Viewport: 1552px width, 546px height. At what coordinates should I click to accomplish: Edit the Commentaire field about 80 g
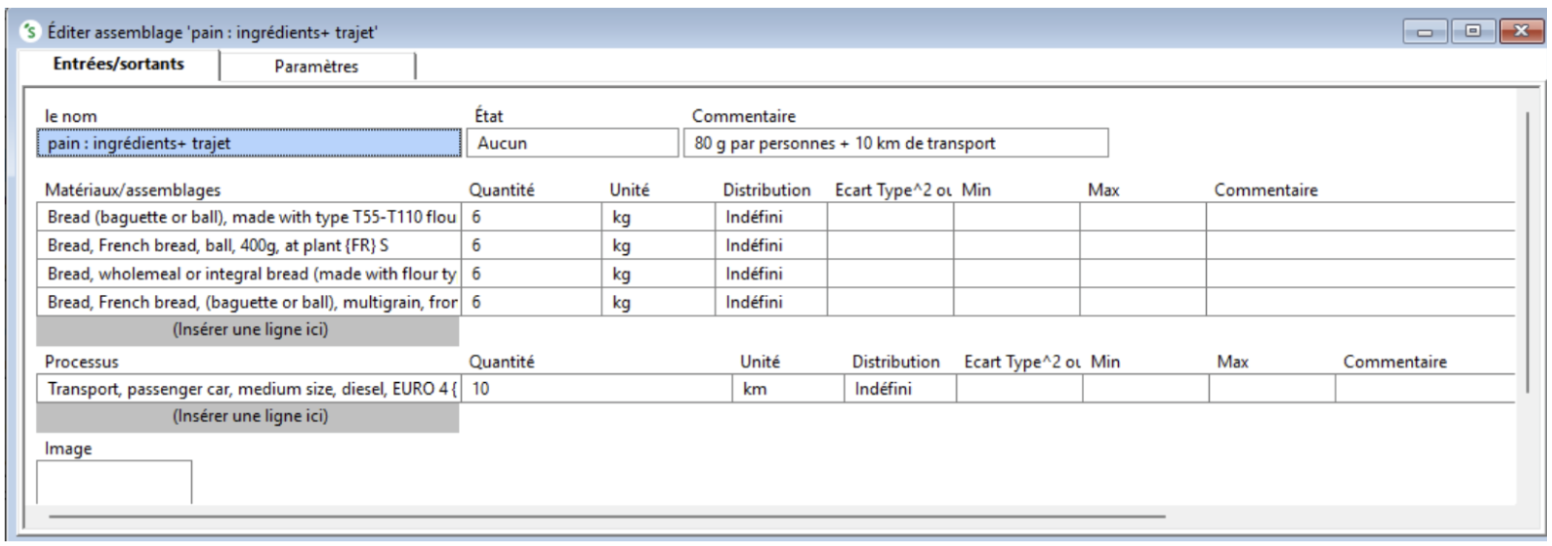pyautogui.click(x=898, y=143)
